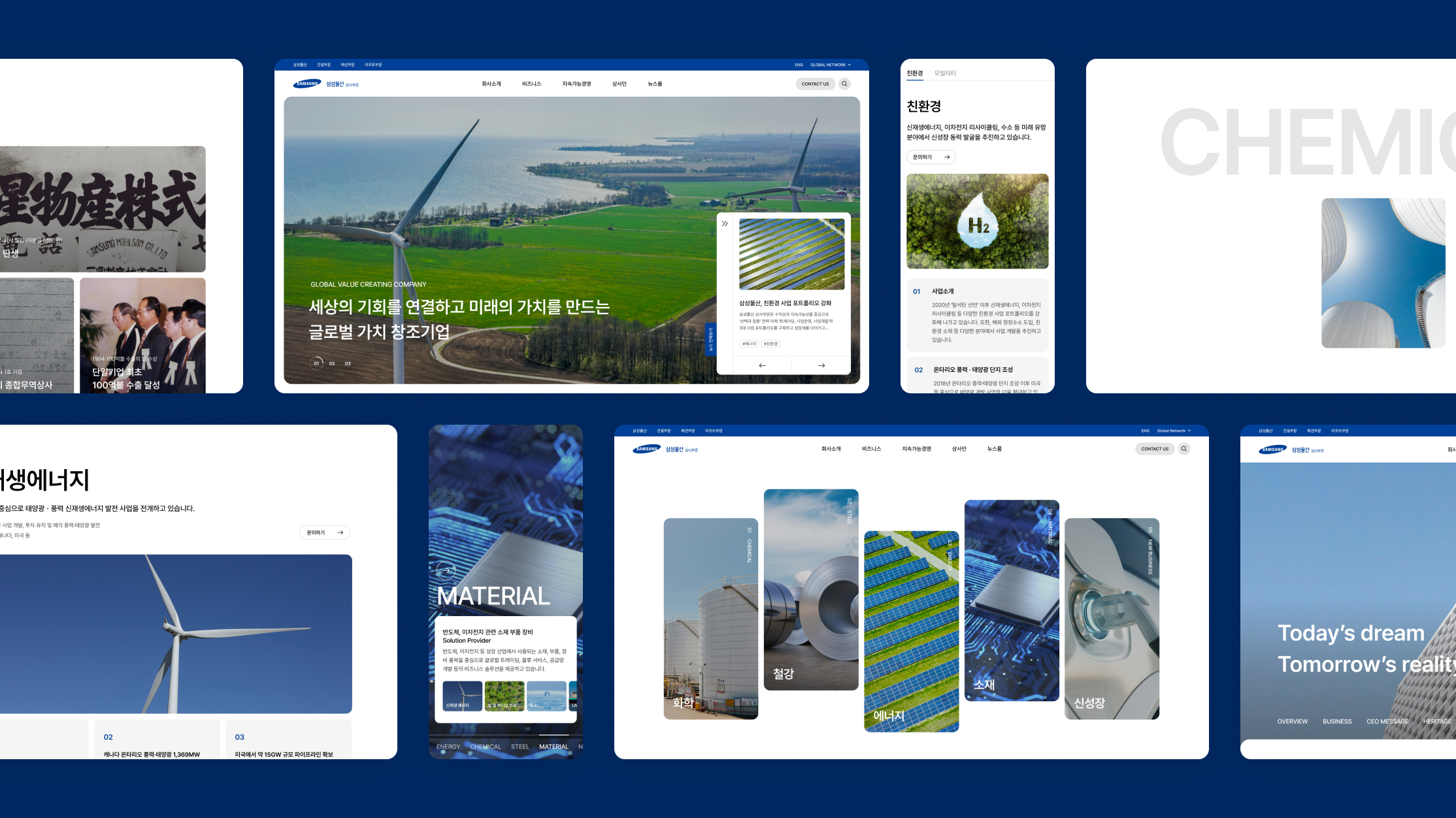This screenshot has height=818, width=1456.
Task: Open 비즈니스 menu in hero page navigation
Action: (x=531, y=84)
